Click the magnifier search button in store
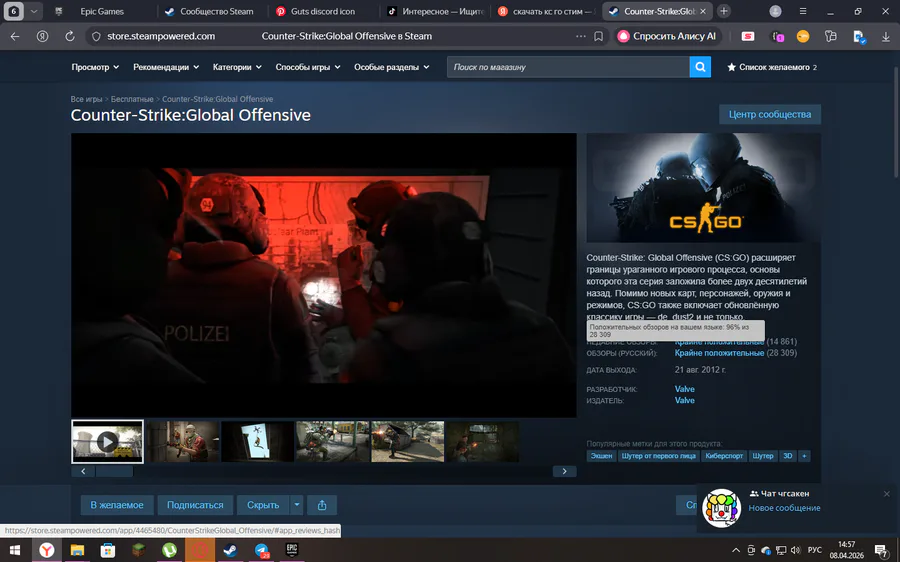900x562 pixels. pos(700,67)
